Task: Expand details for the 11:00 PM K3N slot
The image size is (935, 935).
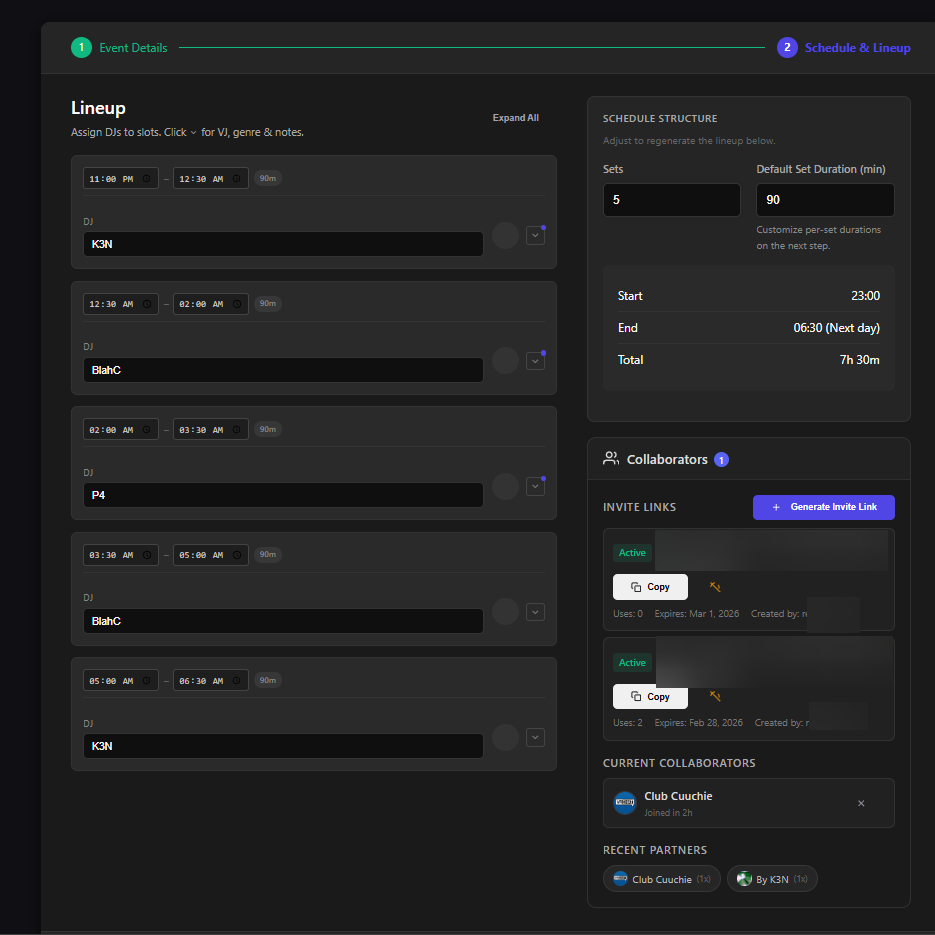Action: [535, 236]
